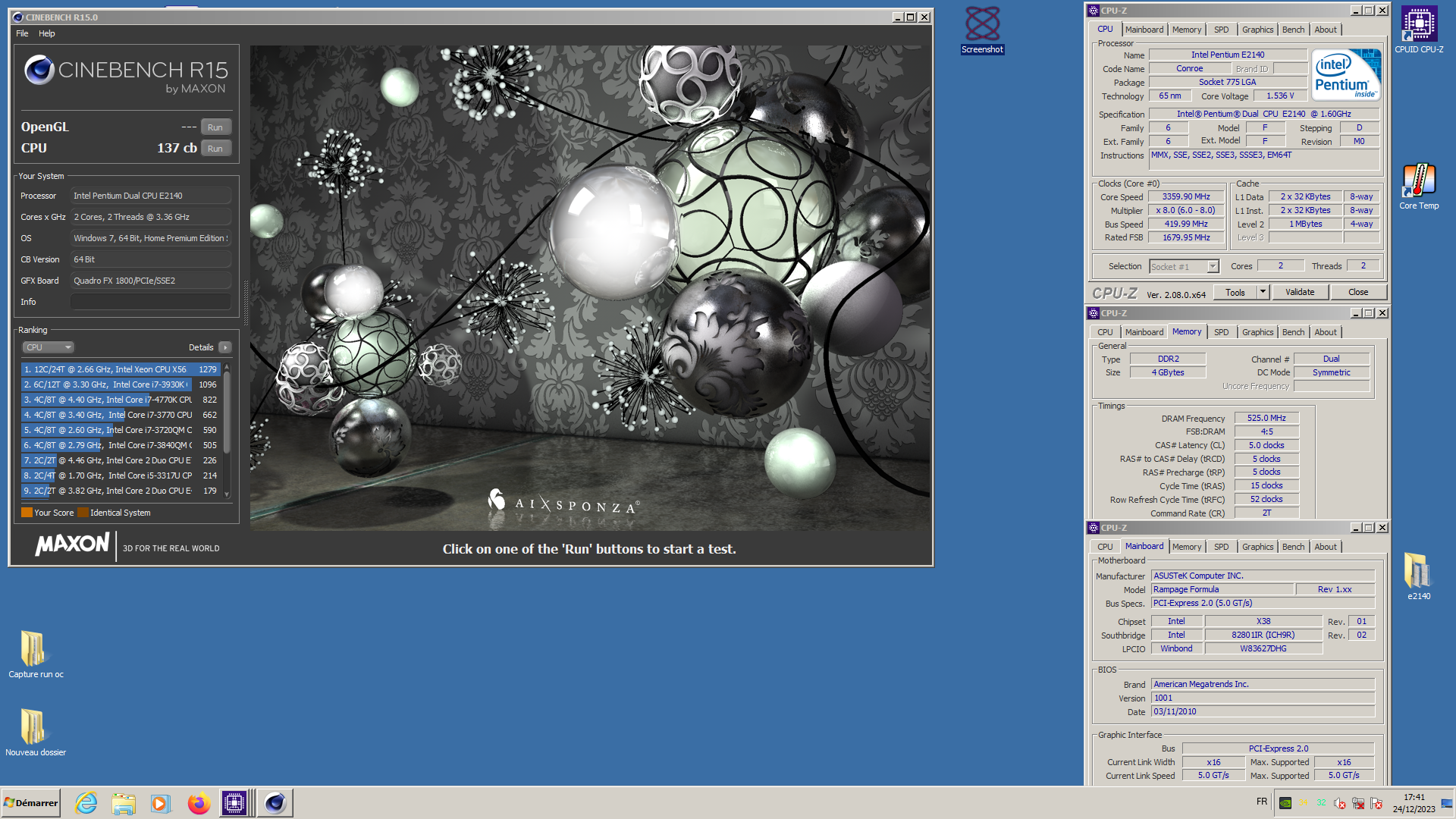Open the Tools dropdown arrow in CPU-Z
The width and height of the screenshot is (1456, 819).
(1263, 292)
